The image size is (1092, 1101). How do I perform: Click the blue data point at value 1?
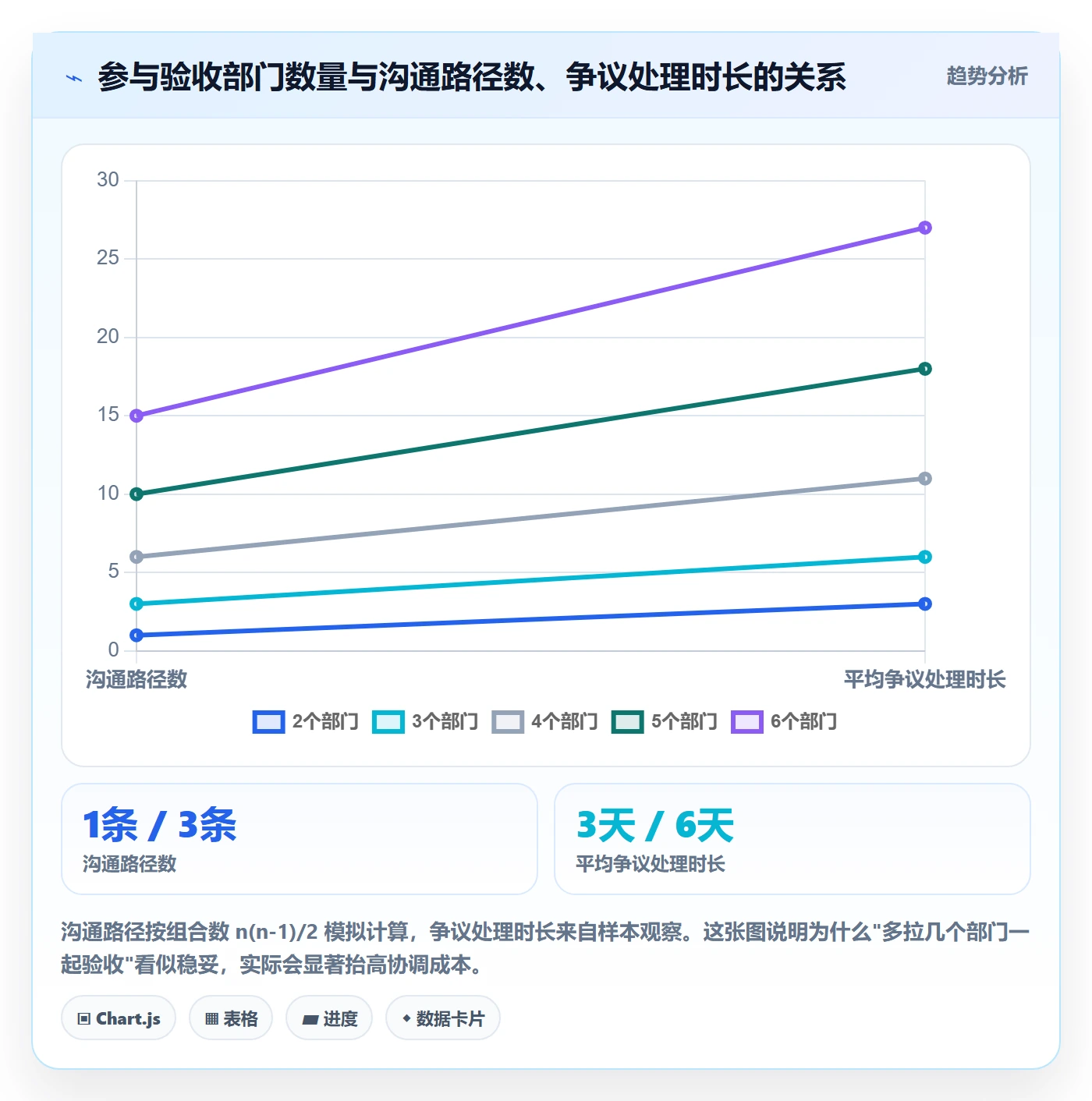point(136,635)
